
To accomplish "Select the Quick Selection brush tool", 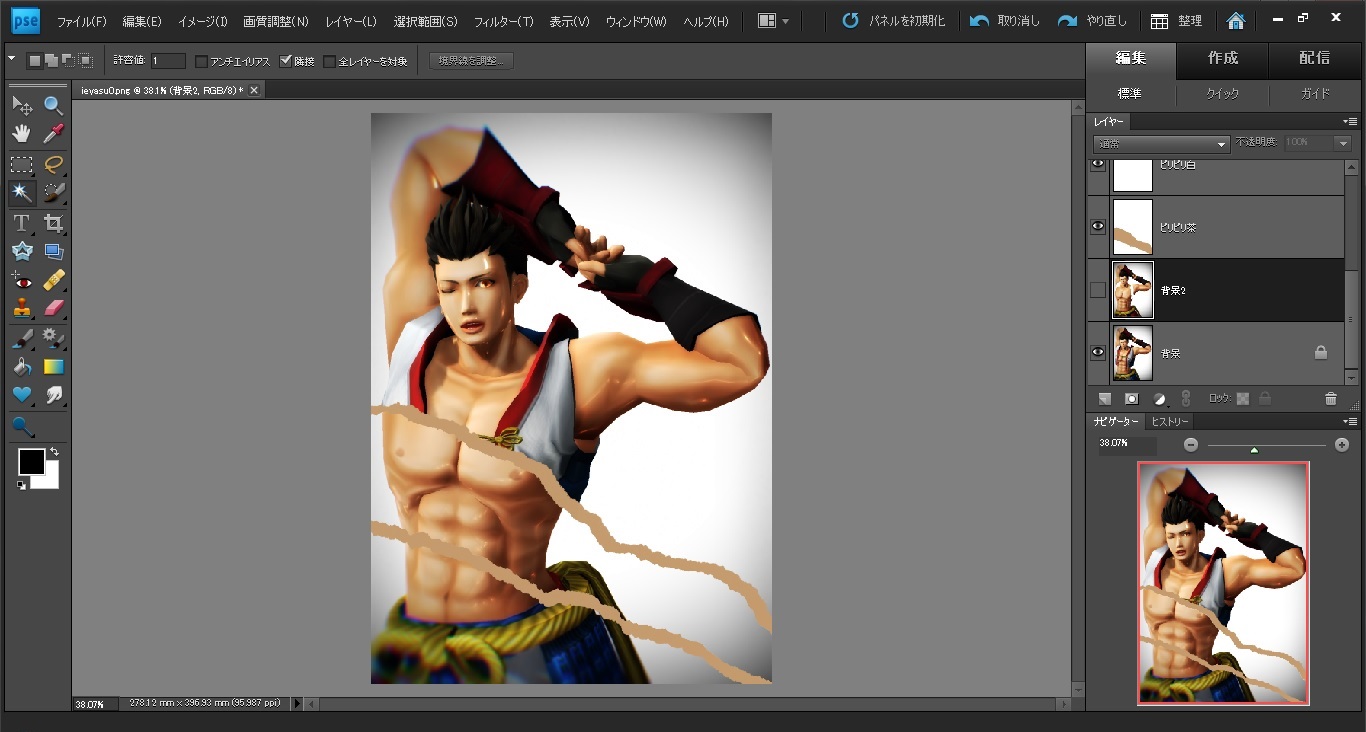I will point(54,192).
